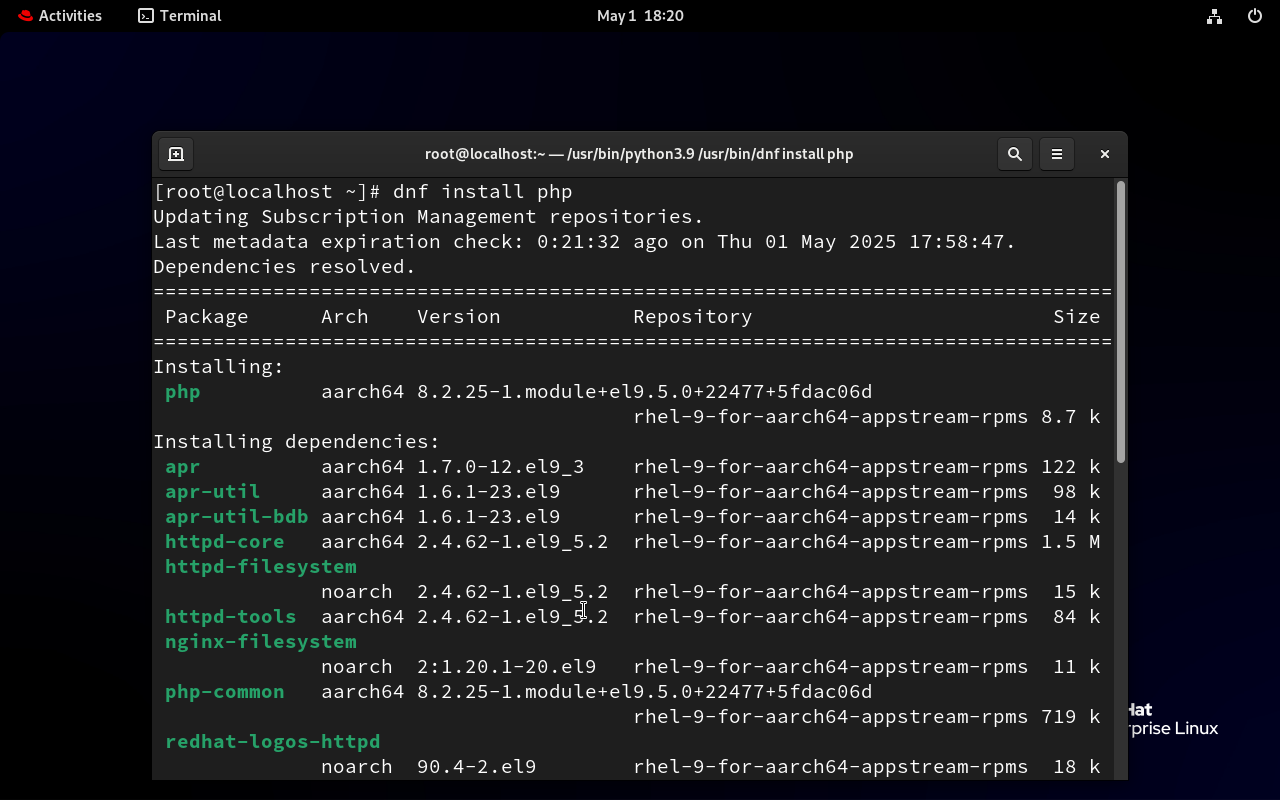Viewport: 1280px width, 800px height.
Task: Click the 'httpd-filesystem' package name
Action: [261, 567]
